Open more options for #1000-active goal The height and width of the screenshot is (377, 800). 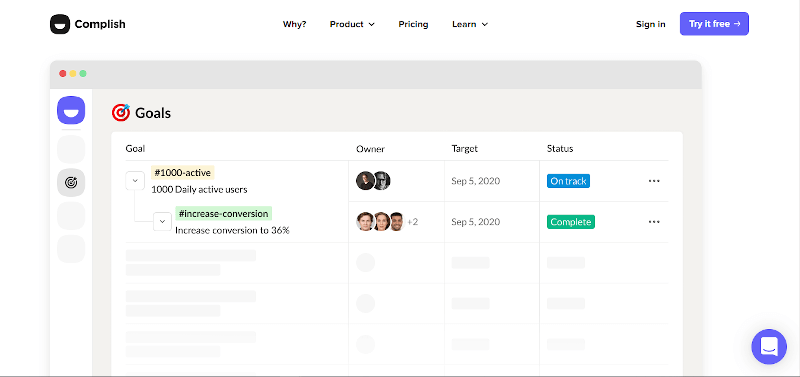click(654, 181)
